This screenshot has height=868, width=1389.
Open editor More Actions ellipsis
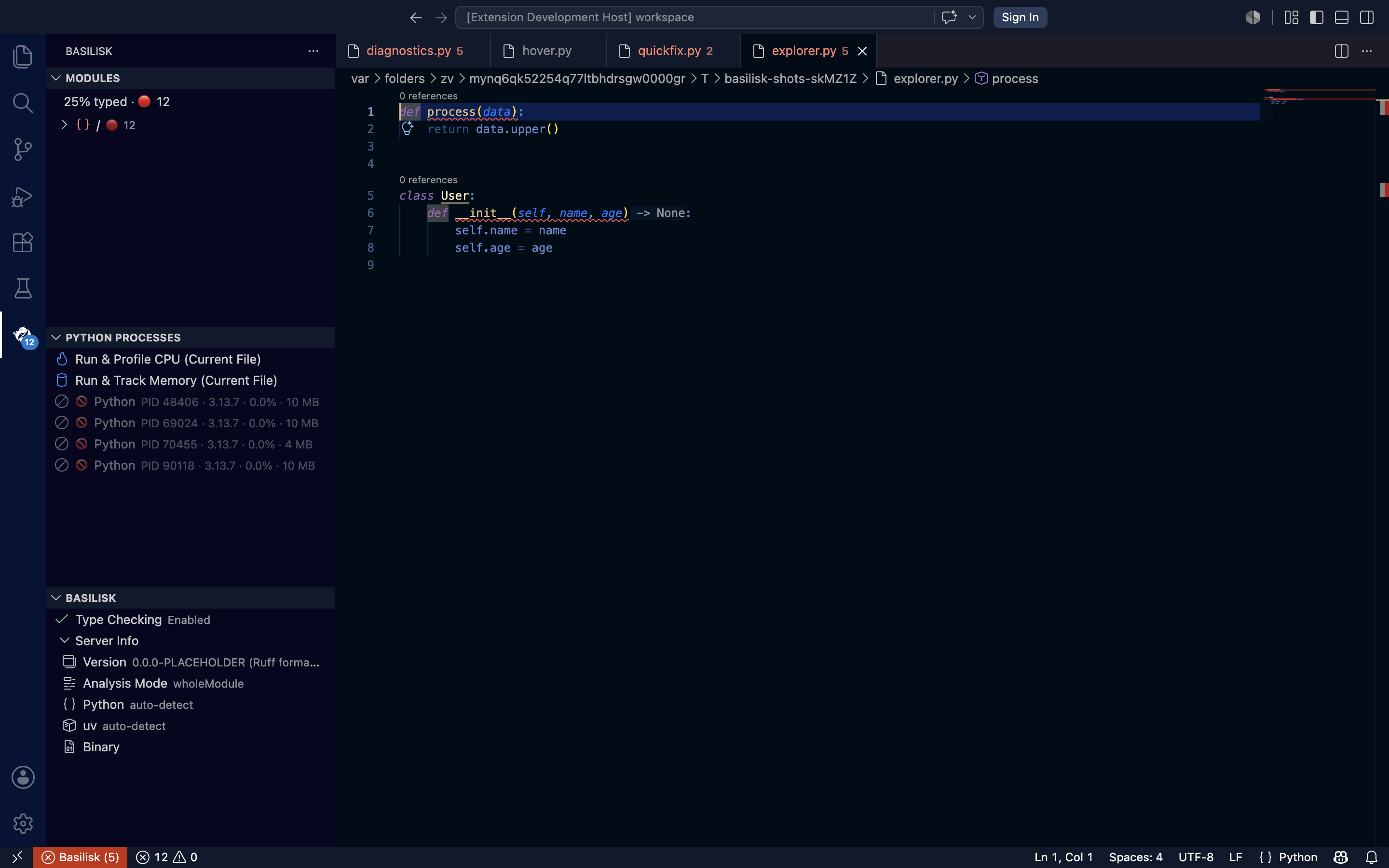(1367, 51)
